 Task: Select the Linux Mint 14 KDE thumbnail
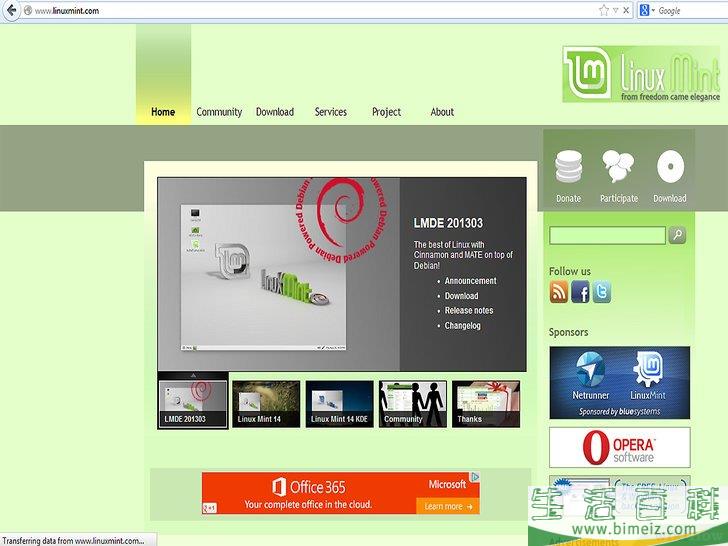click(339, 403)
